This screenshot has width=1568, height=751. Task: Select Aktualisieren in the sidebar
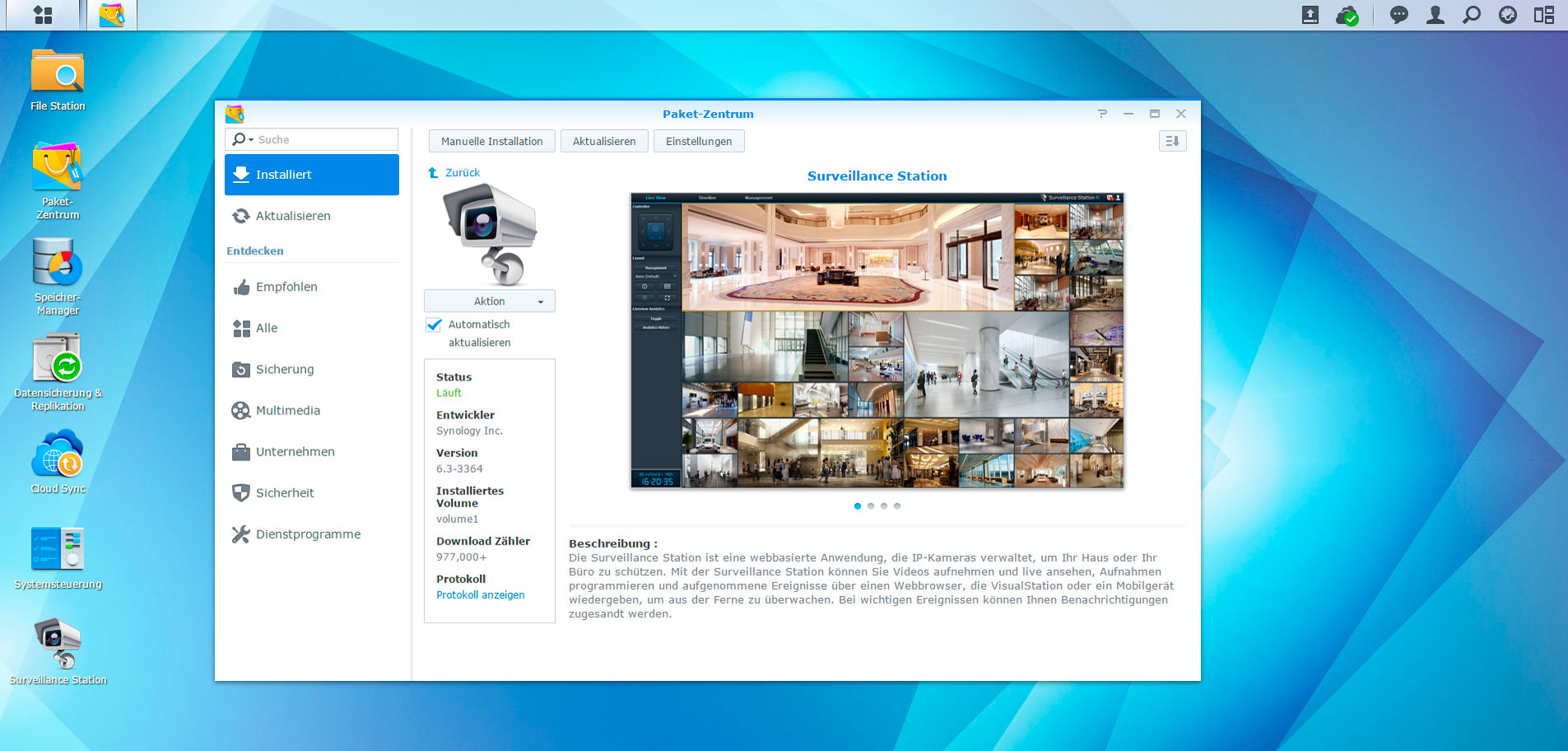pyautogui.click(x=312, y=216)
